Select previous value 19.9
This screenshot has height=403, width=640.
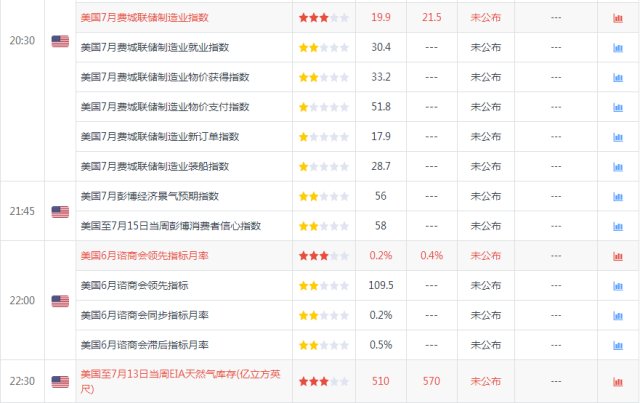click(381, 18)
